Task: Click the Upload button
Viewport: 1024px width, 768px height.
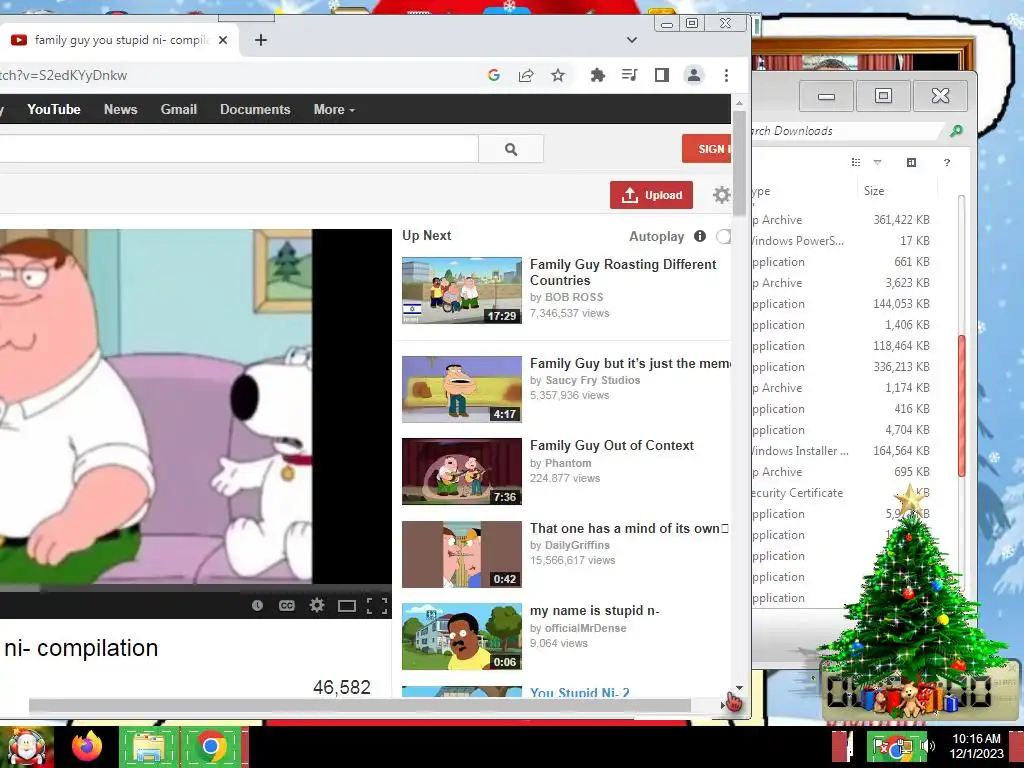Action: coord(651,195)
